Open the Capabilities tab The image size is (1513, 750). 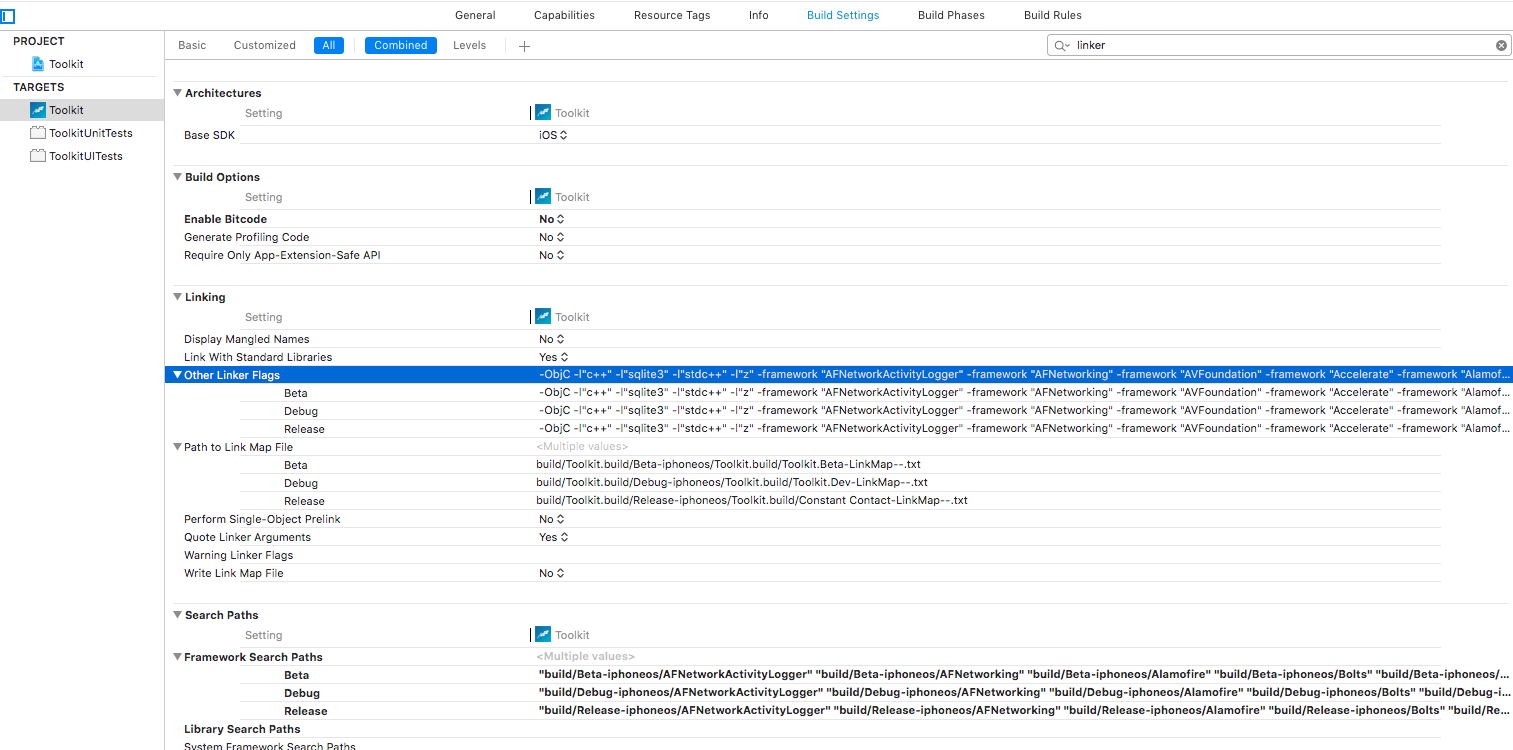tap(564, 15)
